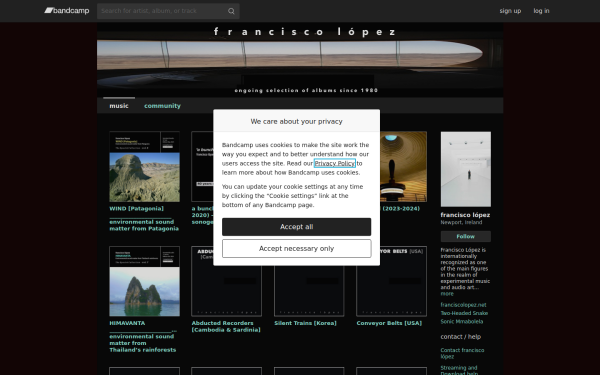Click the search magnifier icon
600x375 pixels.
231,11
